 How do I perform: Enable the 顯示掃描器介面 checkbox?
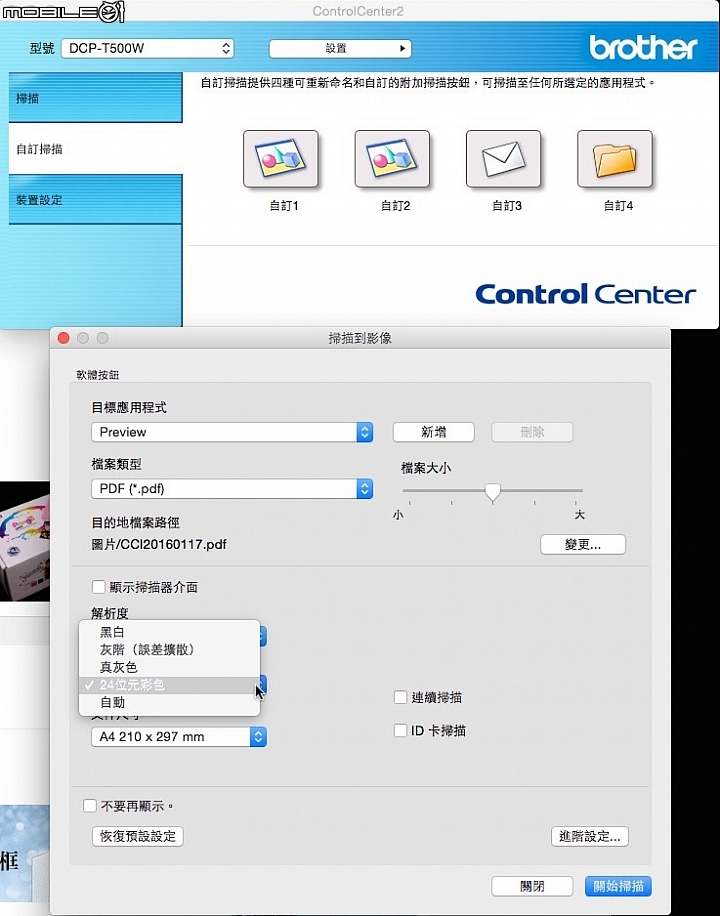pos(99,587)
